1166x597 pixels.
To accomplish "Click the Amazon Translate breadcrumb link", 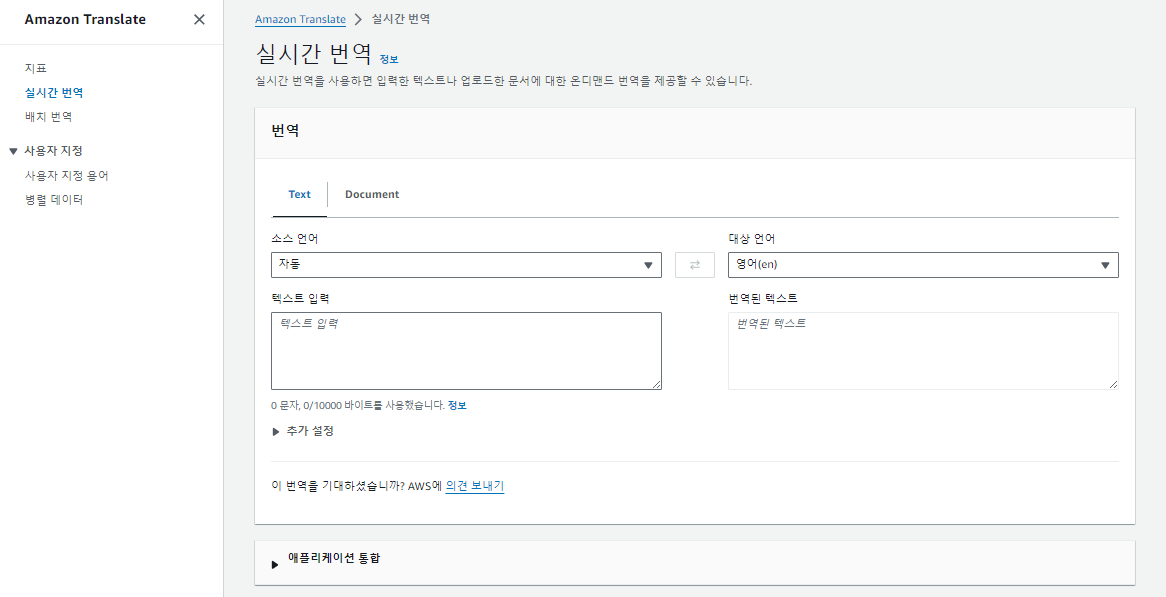I will pyautogui.click(x=300, y=19).
